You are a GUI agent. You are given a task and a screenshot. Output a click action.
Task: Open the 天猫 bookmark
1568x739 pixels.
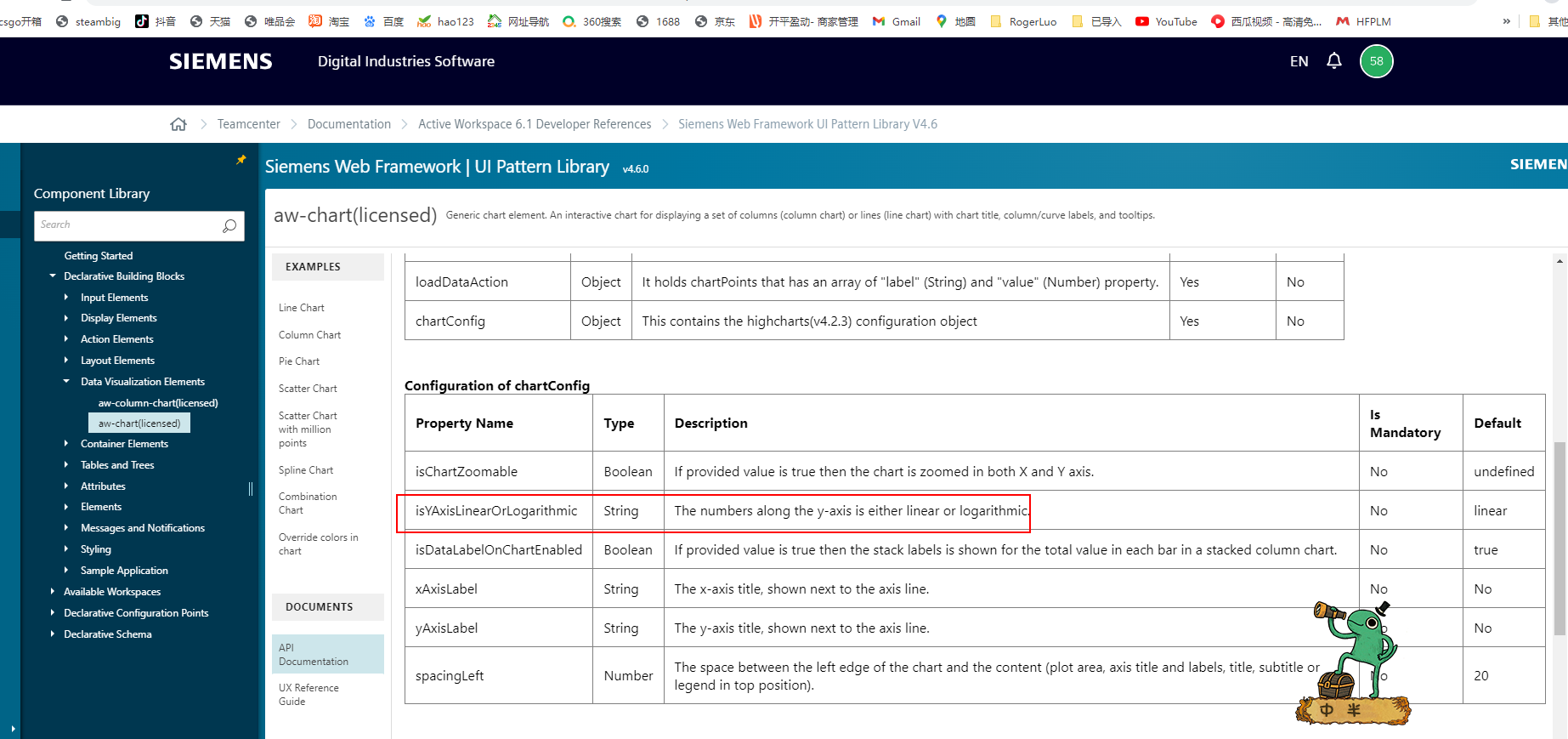pyautogui.click(x=210, y=21)
